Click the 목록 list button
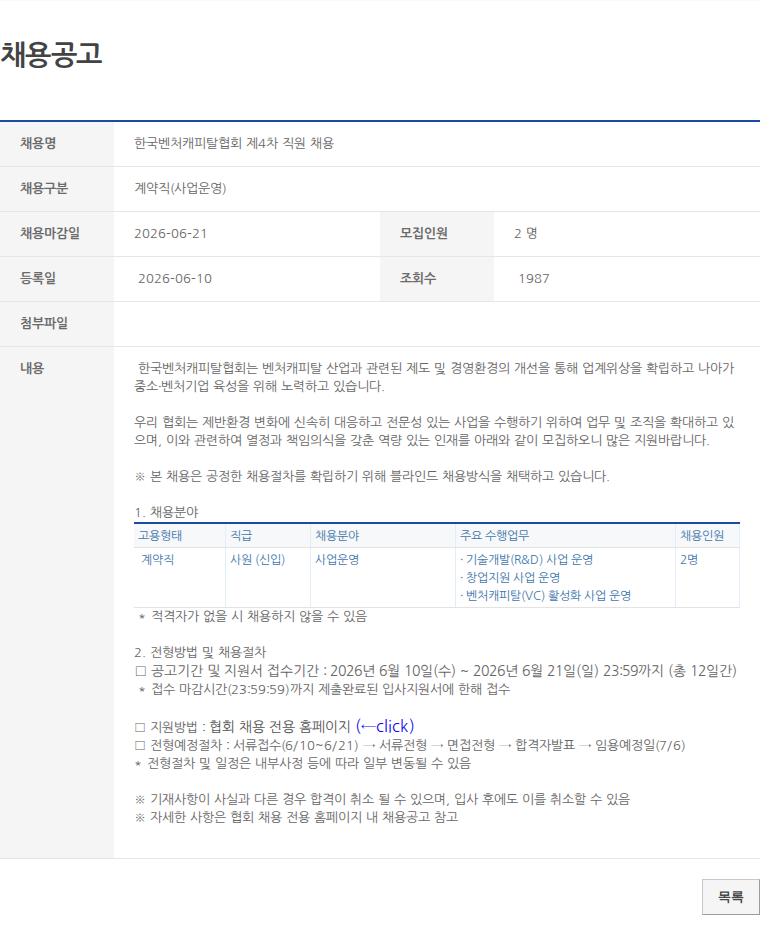Image resolution: width=760 pixels, height=930 pixels. [730, 896]
